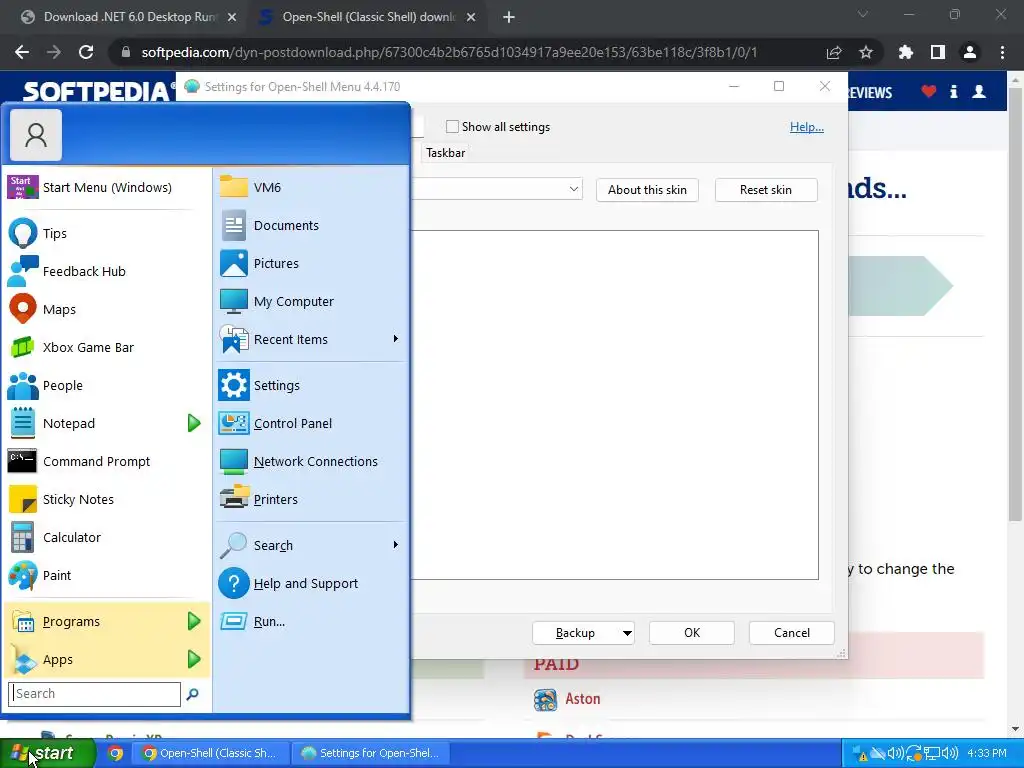Cancel the Open-Shell settings dialog

pos(792,633)
